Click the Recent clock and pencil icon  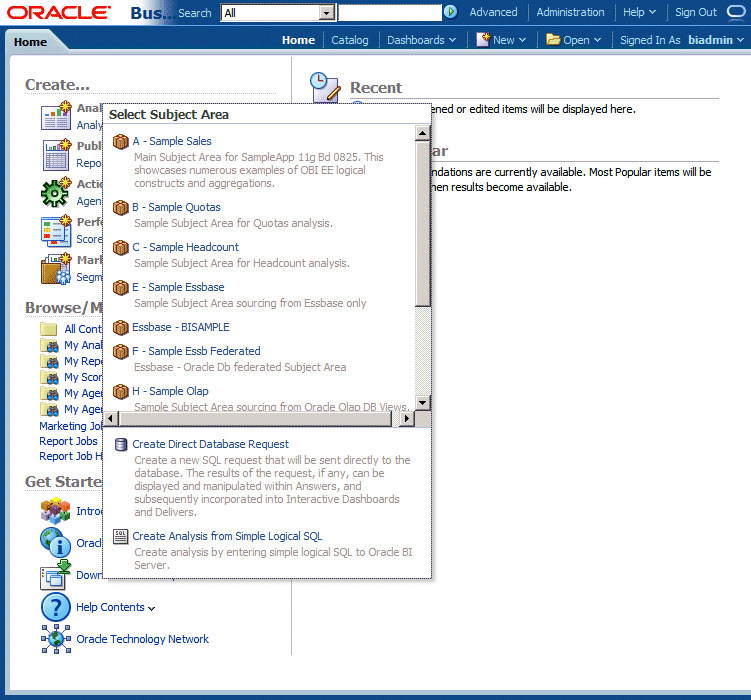pos(326,88)
